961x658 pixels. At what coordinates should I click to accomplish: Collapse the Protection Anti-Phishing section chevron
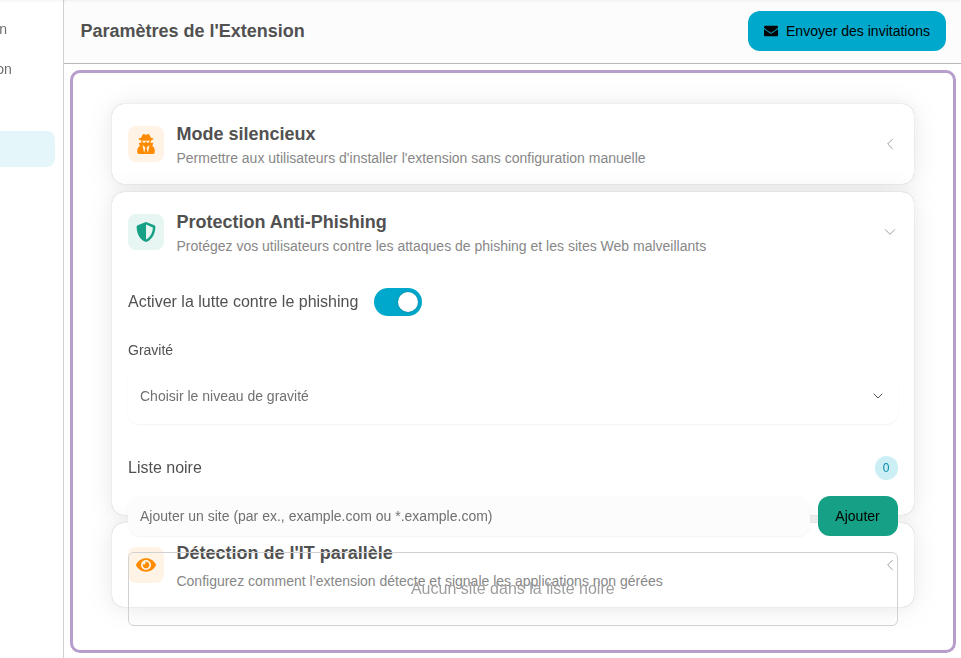click(889, 232)
